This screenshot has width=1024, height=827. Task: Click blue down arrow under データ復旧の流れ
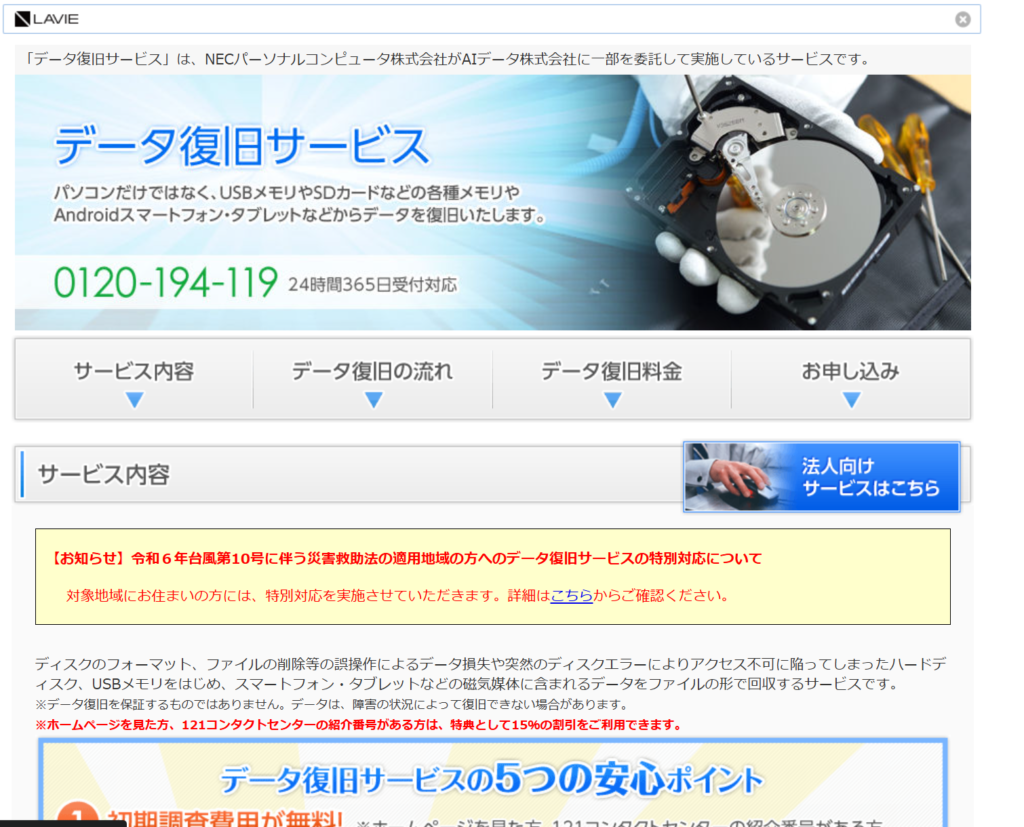[x=373, y=400]
